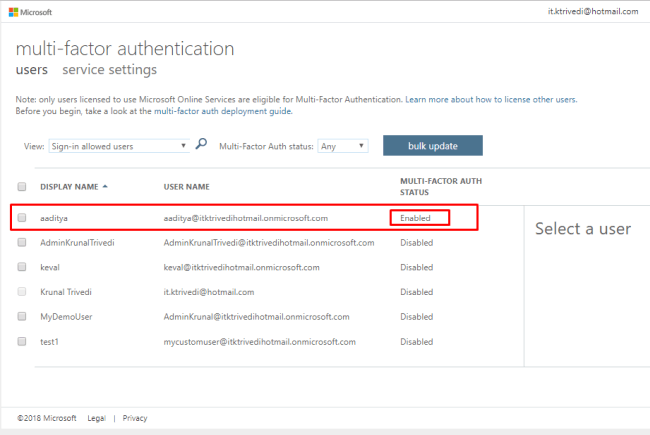
Task: Click the Legal footer link
Action: coord(96,418)
